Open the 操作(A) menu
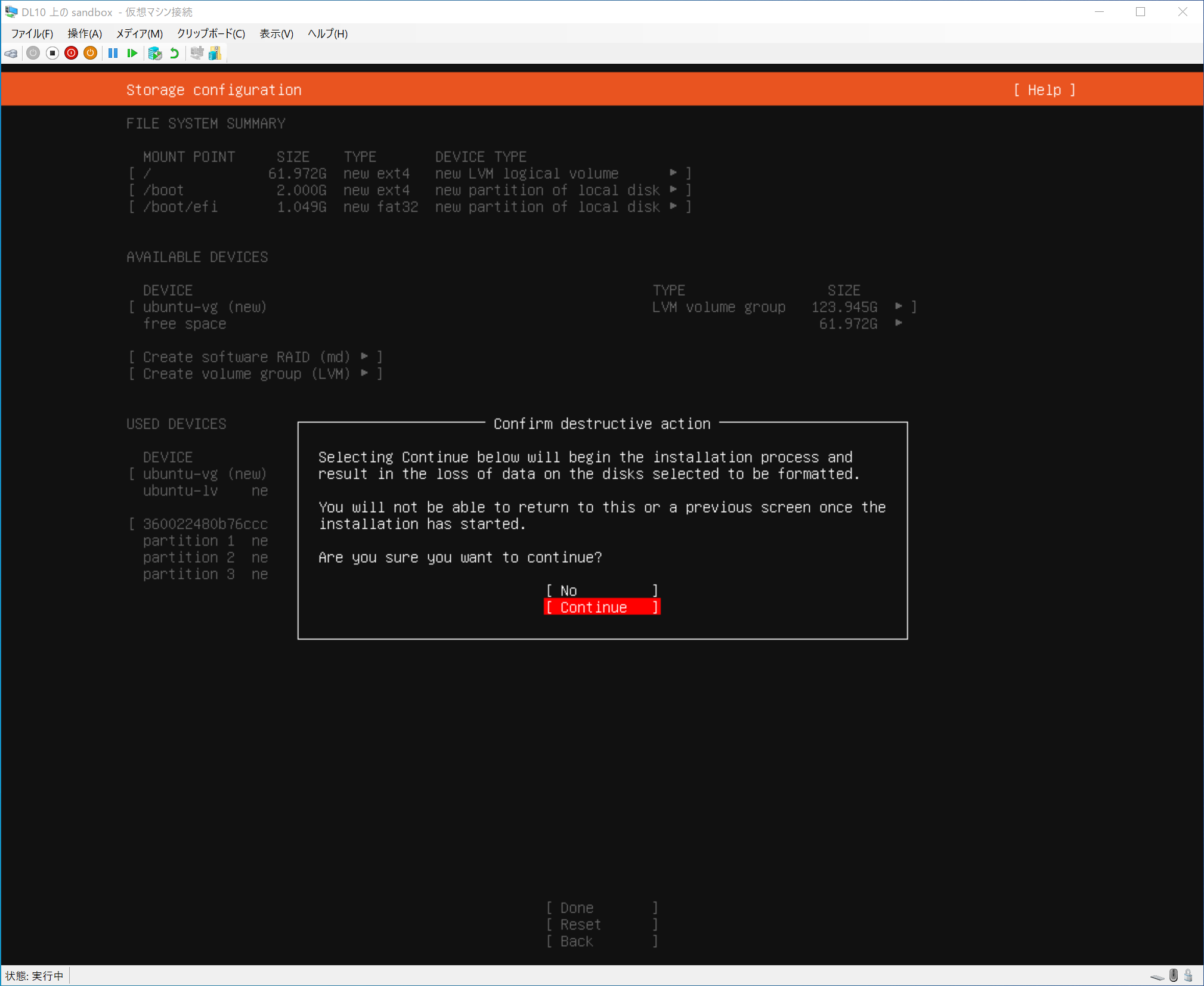1204x986 pixels. coord(84,33)
